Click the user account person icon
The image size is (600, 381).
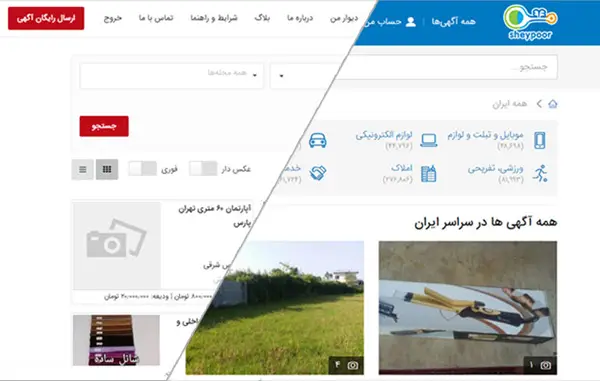[411, 22]
